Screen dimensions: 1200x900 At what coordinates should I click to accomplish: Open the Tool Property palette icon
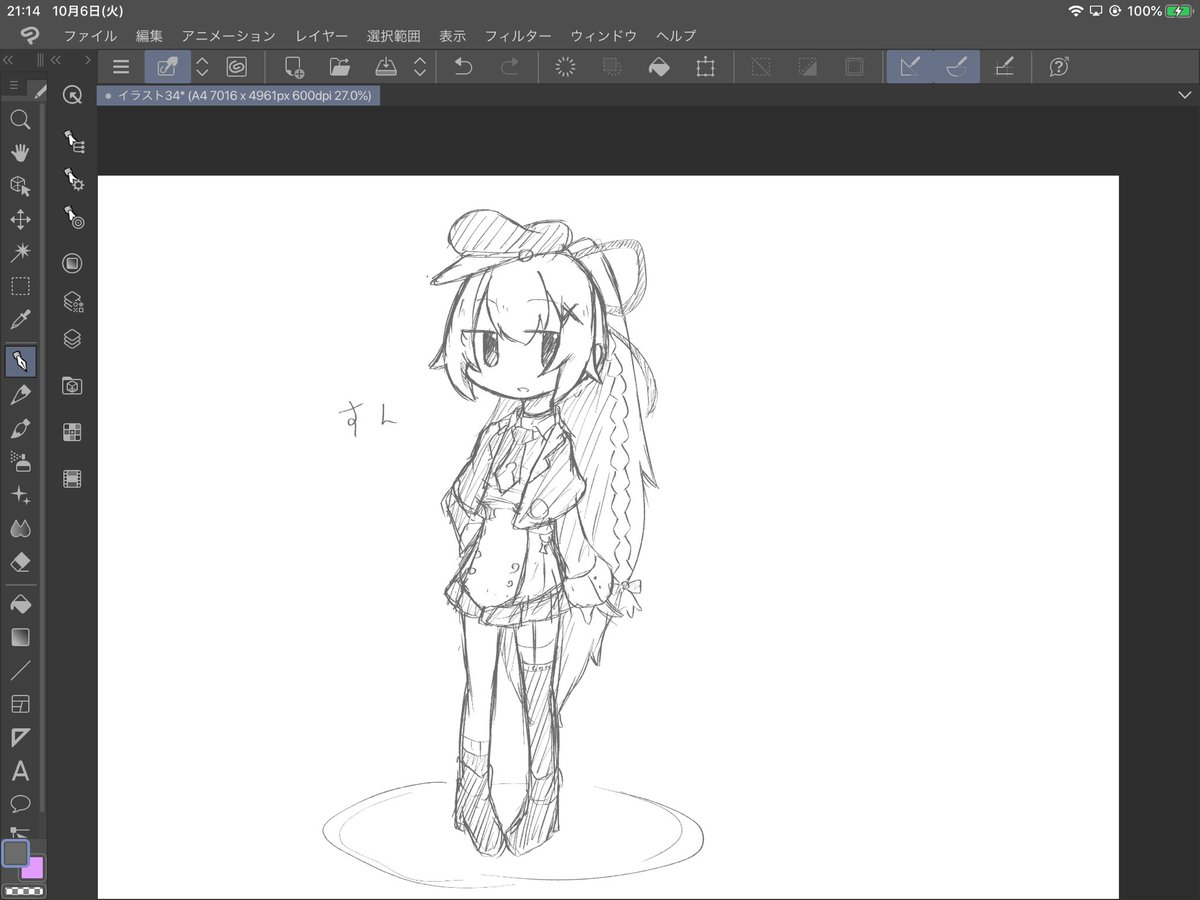[72, 180]
